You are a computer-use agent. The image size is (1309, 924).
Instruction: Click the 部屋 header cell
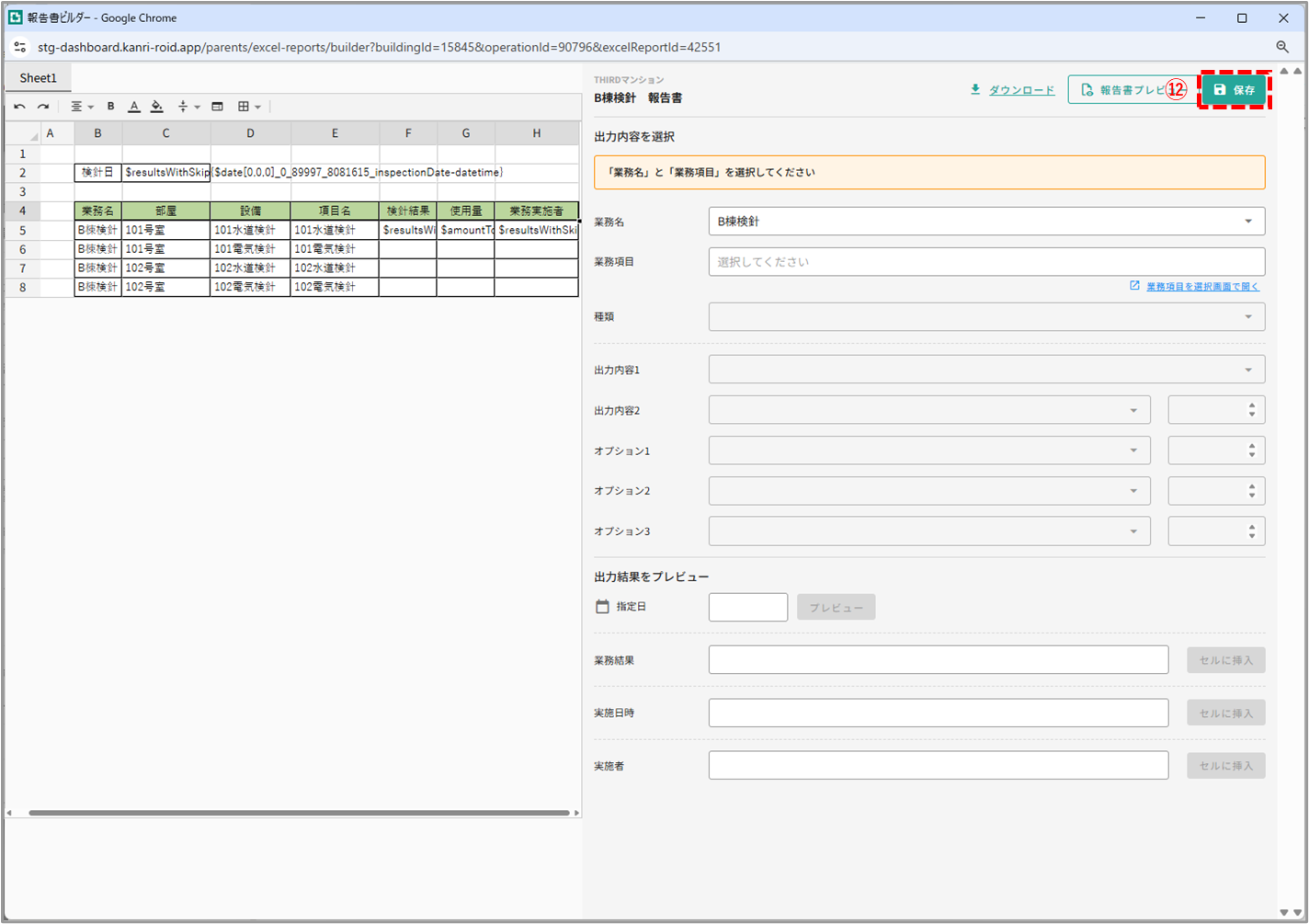tap(166, 211)
